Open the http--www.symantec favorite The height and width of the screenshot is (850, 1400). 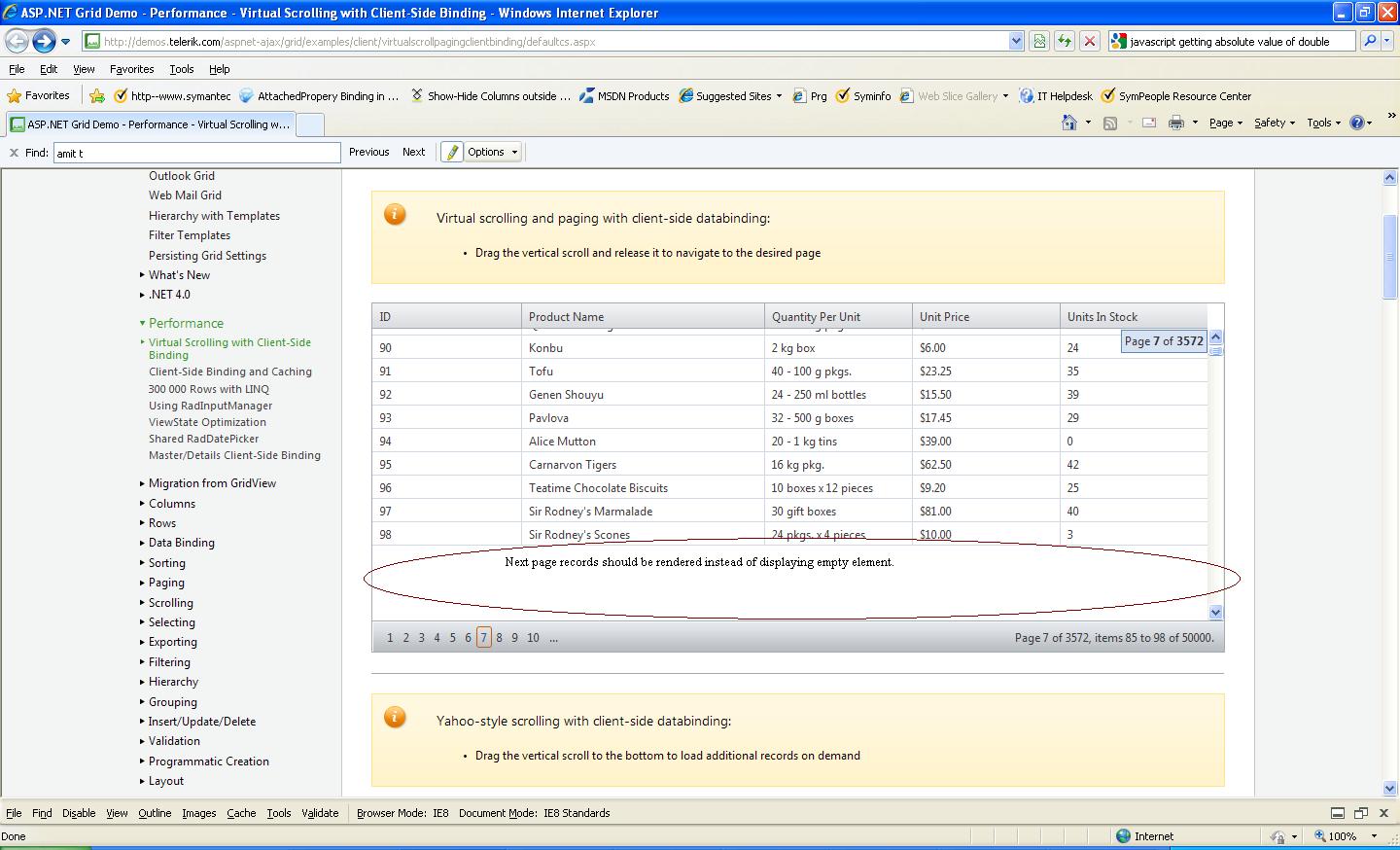(172, 95)
